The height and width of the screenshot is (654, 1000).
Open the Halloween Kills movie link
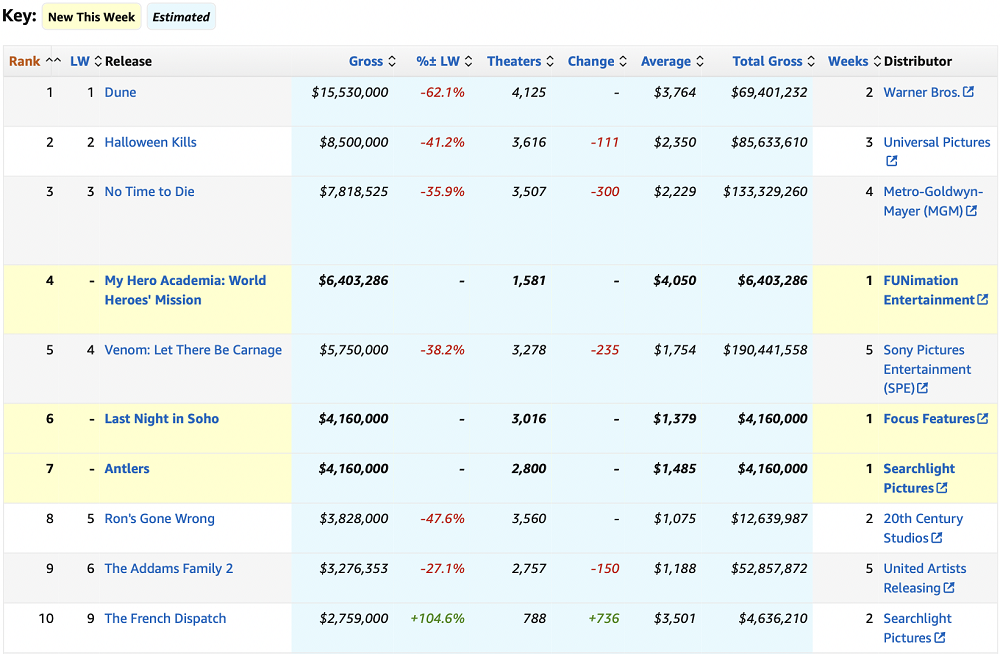[x=150, y=142]
